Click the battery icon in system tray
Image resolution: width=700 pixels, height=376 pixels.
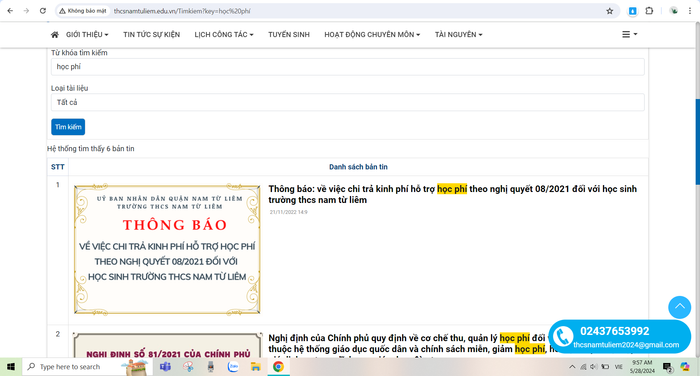(x=605, y=367)
